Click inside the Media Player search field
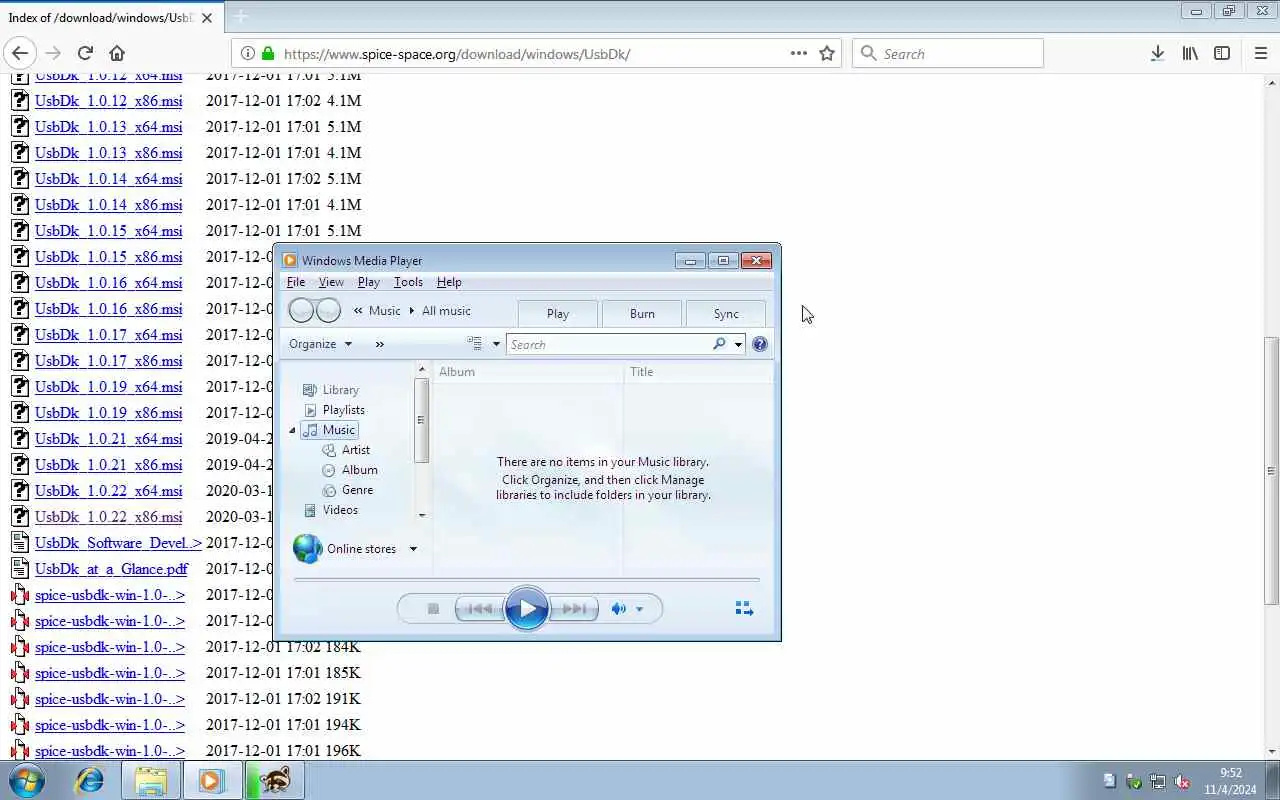 point(608,344)
